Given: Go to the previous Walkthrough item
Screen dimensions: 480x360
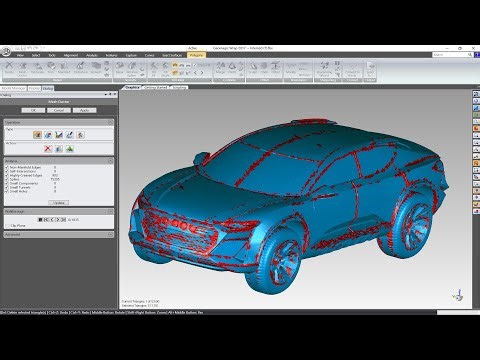Looking at the screenshot, I should 52,220.
